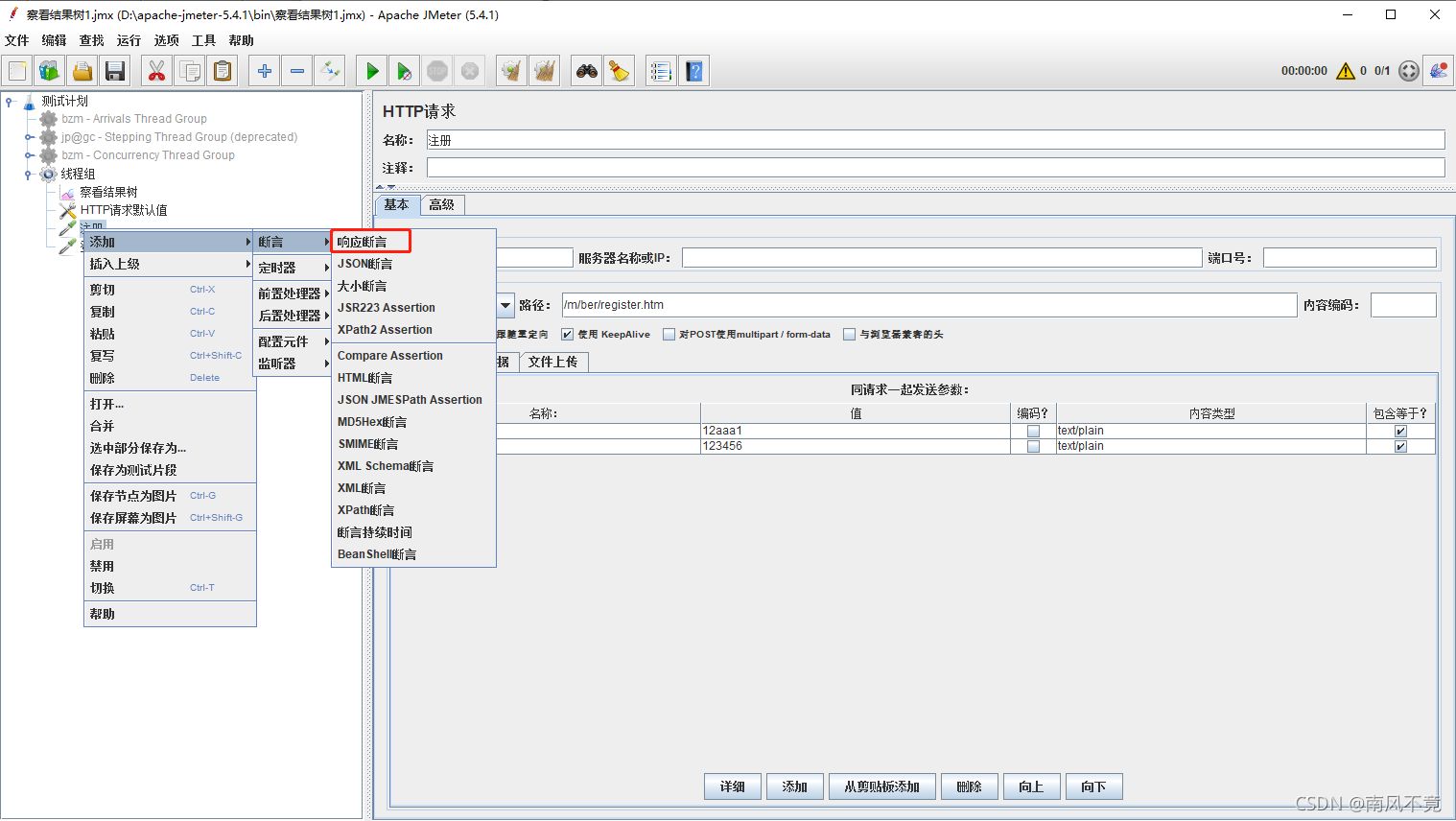This screenshot has width=1456, height=821.
Task: Click Start no pauses icon
Action: click(x=405, y=71)
